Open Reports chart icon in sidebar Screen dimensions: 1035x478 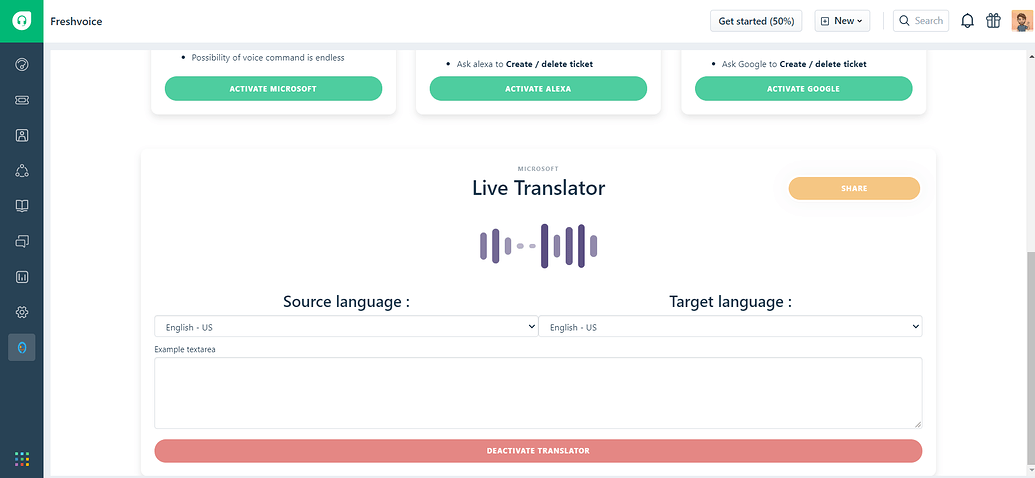click(22, 276)
